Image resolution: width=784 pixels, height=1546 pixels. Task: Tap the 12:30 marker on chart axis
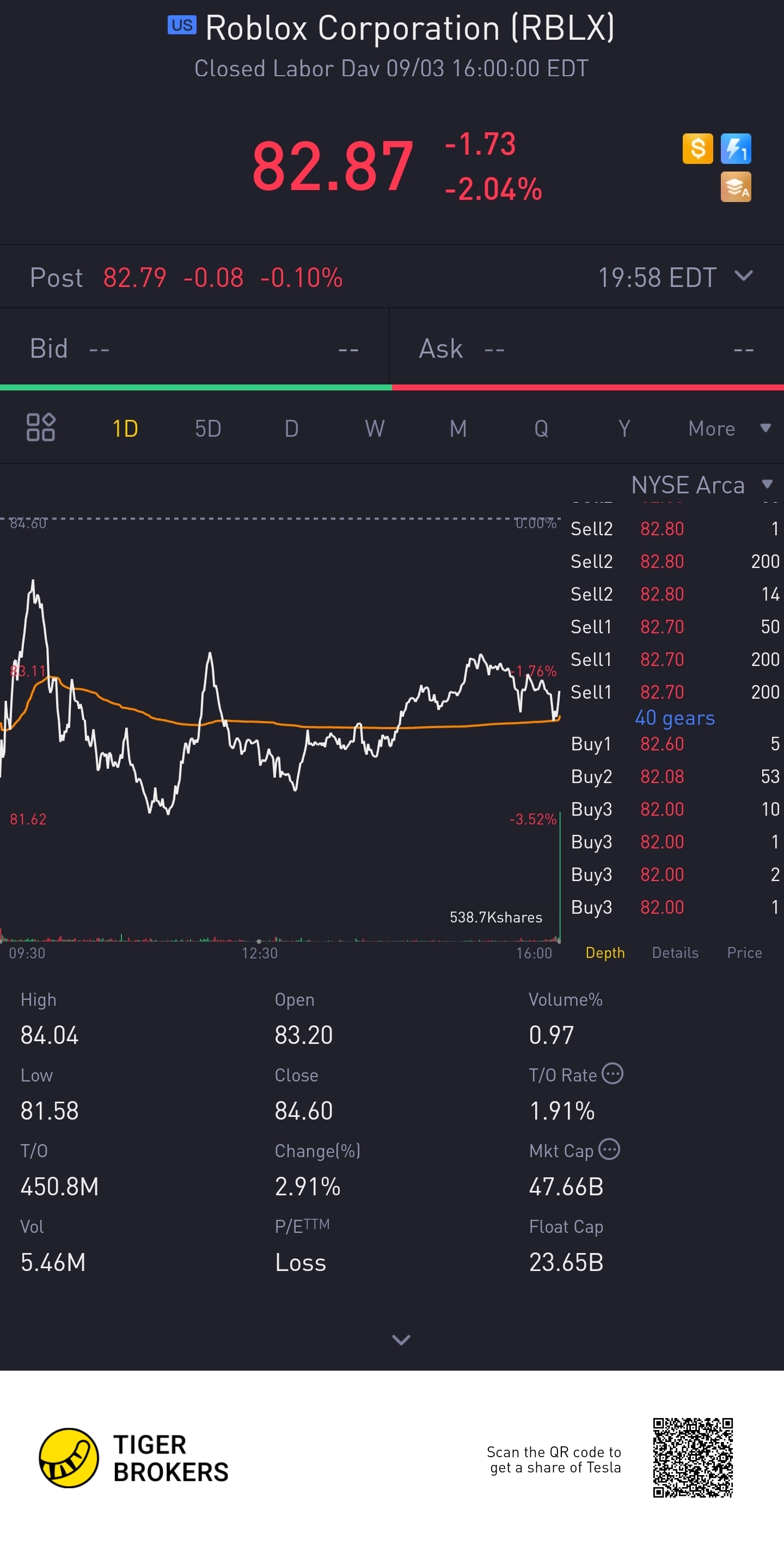click(x=260, y=953)
